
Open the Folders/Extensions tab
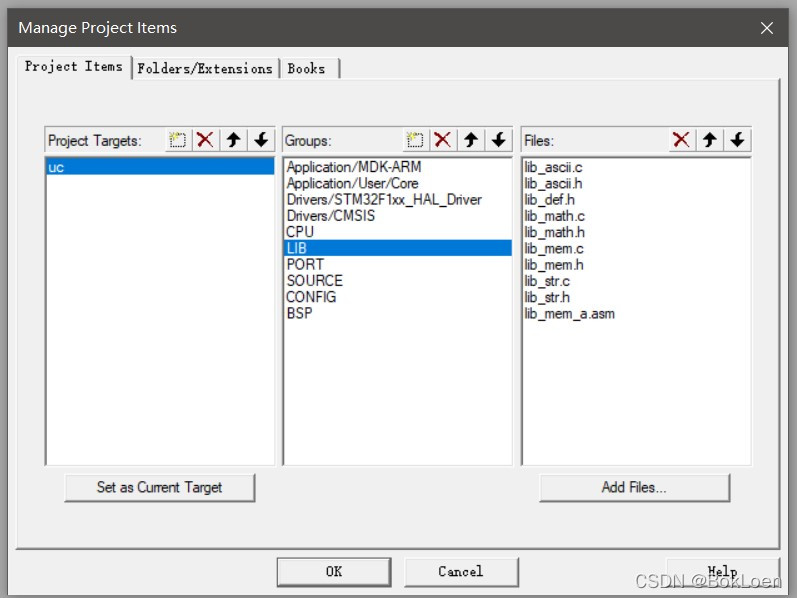(x=205, y=68)
